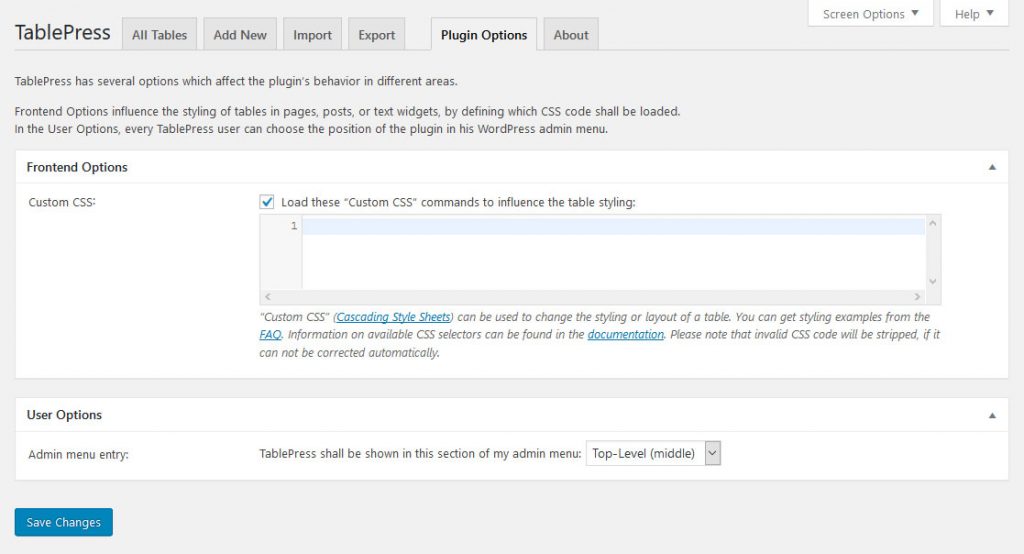Image resolution: width=1024 pixels, height=554 pixels.
Task: Collapse the User Options panel arrow
Action: click(992, 415)
